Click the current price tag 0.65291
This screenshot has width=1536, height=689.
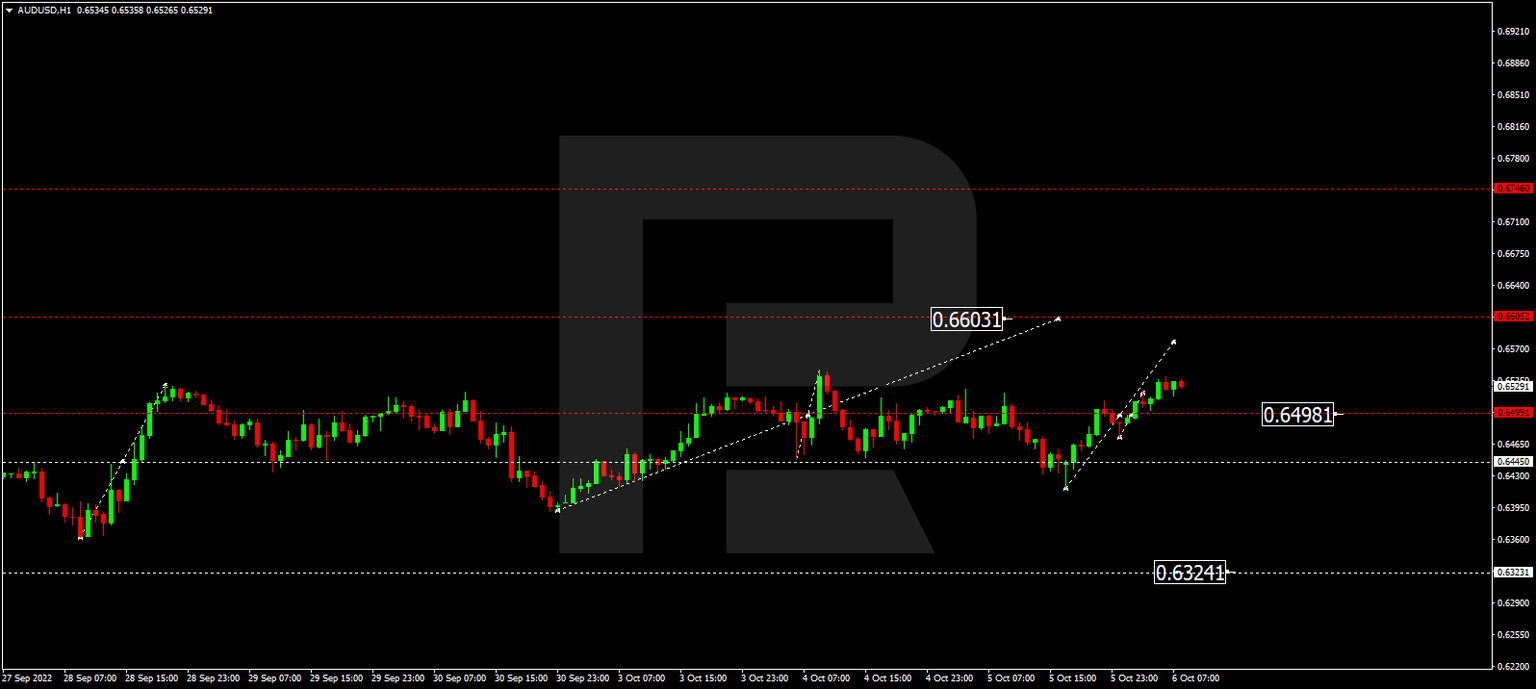[x=1513, y=386]
